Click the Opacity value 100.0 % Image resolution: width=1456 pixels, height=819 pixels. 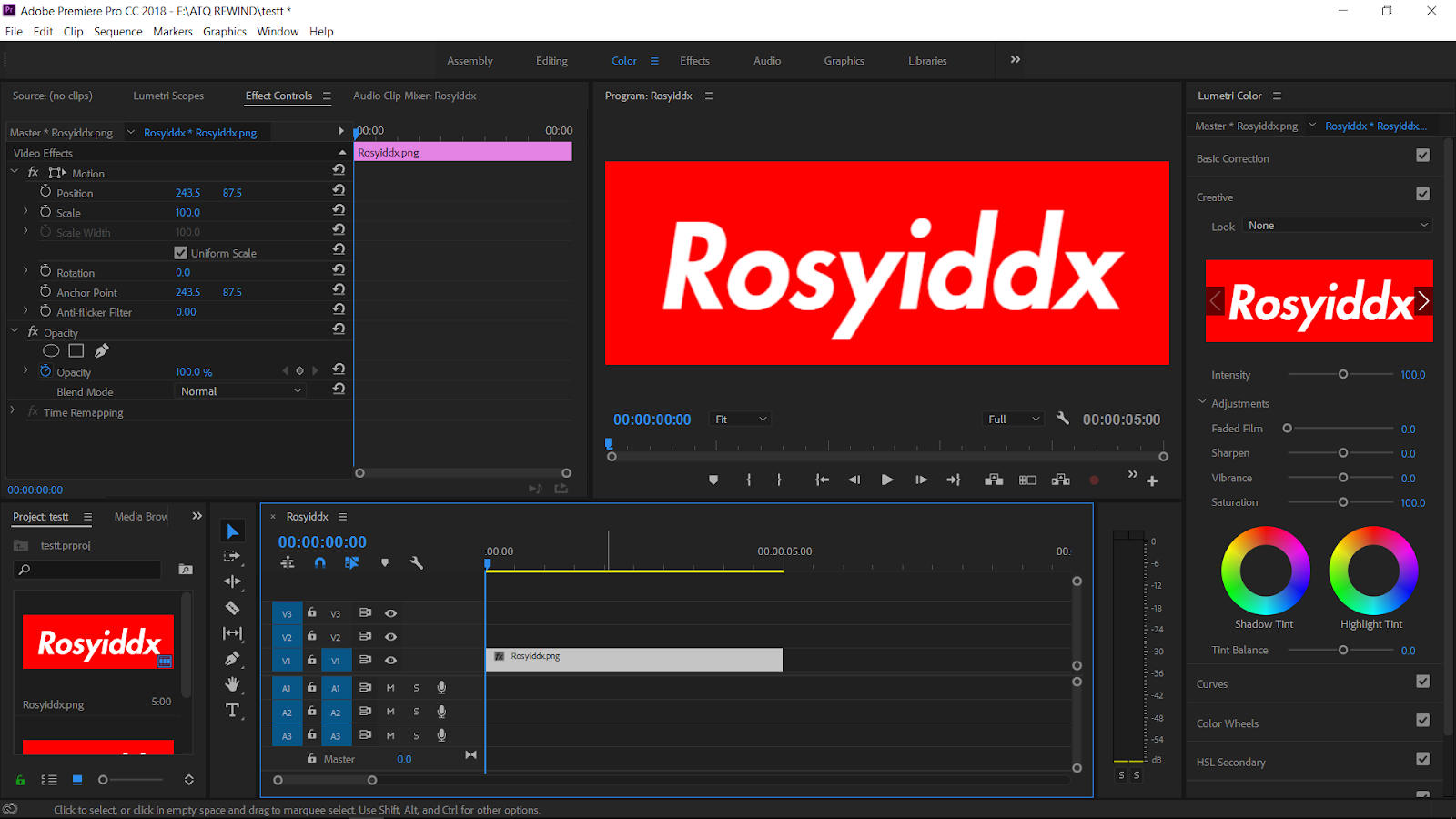(x=194, y=372)
